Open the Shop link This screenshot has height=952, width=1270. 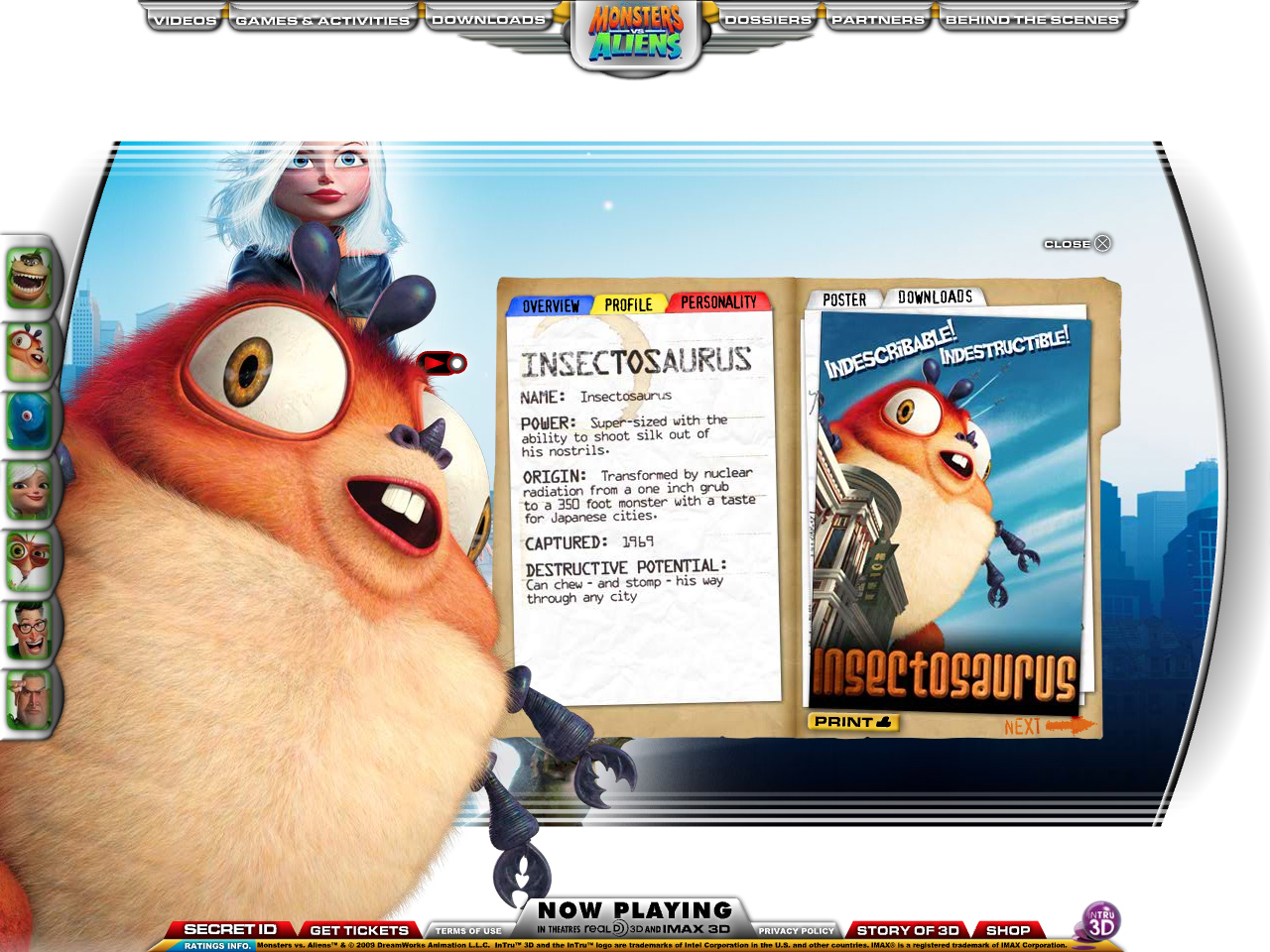tap(1008, 930)
